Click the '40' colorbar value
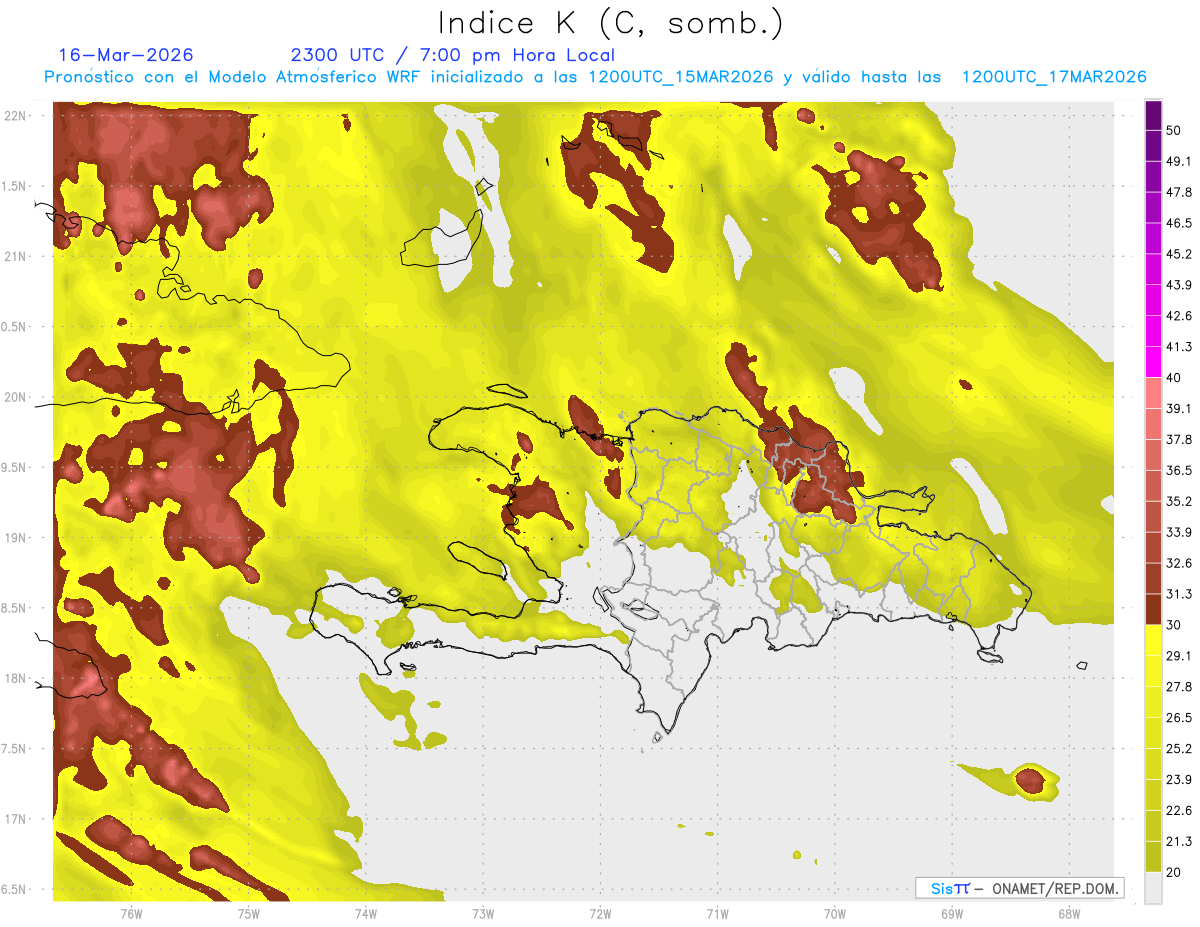This screenshot has height=927, width=1200. click(1175, 378)
